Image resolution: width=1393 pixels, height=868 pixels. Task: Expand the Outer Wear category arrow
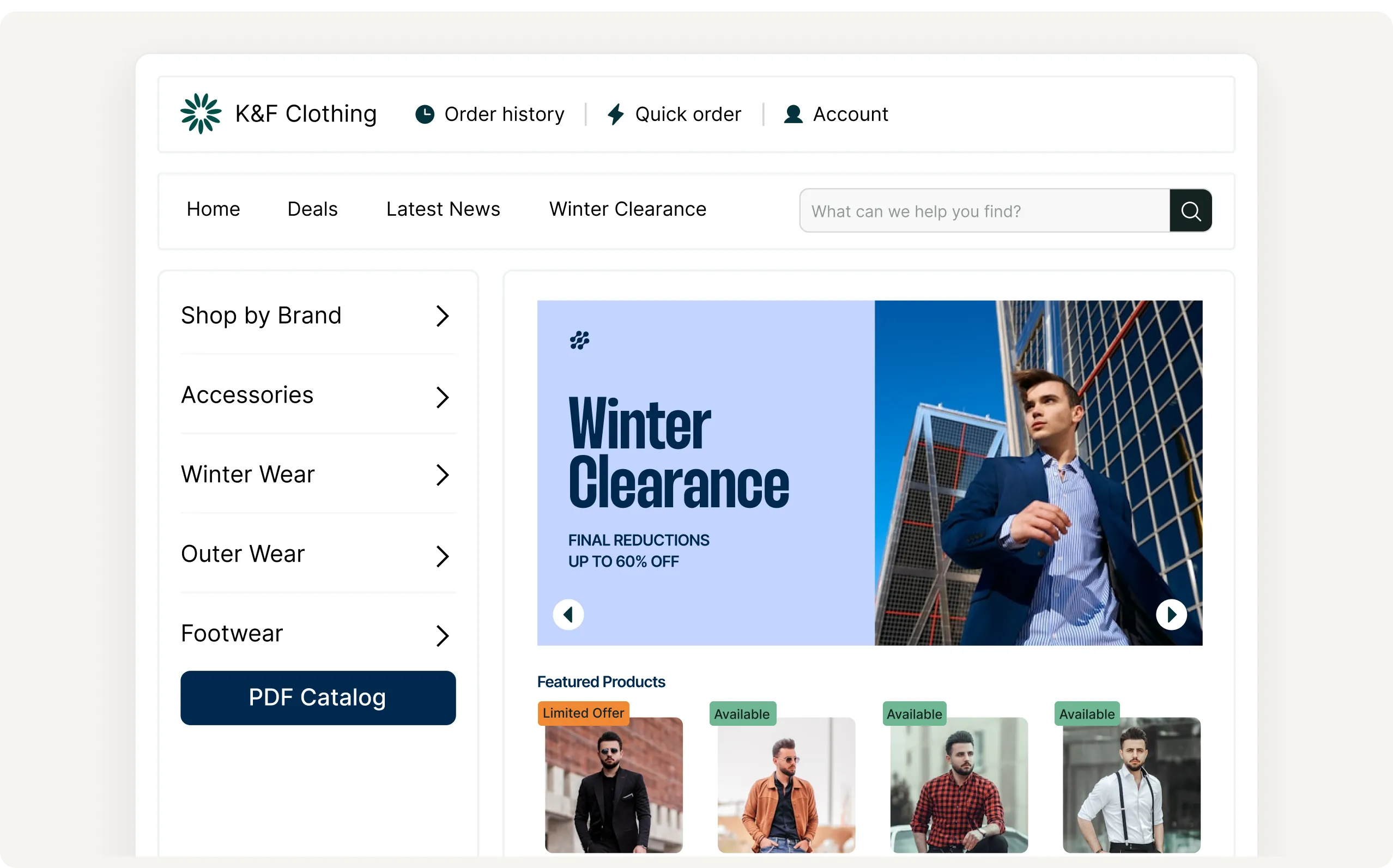(x=441, y=556)
